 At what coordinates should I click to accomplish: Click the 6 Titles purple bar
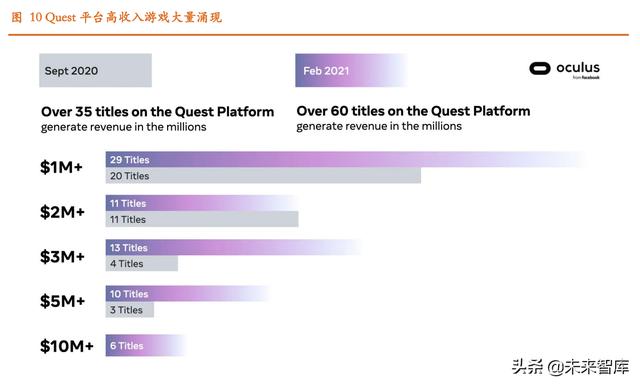(146, 346)
